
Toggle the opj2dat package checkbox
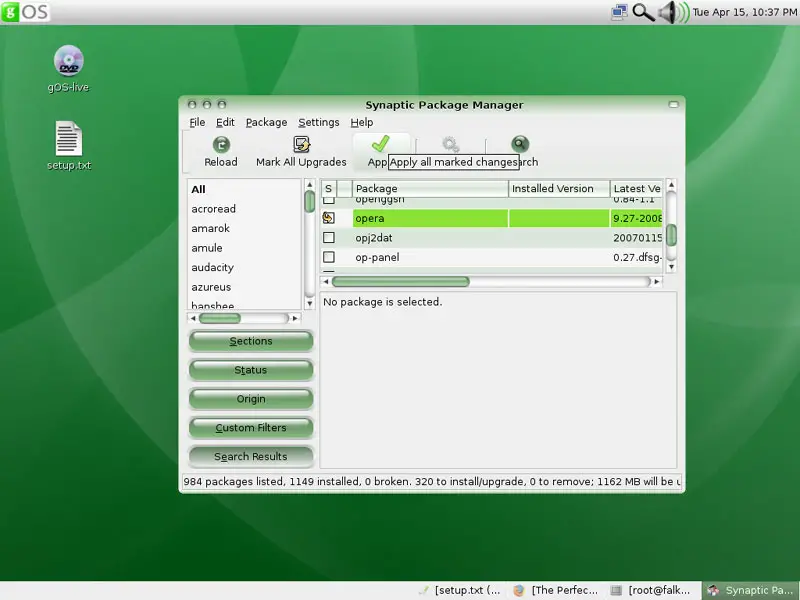pos(329,238)
